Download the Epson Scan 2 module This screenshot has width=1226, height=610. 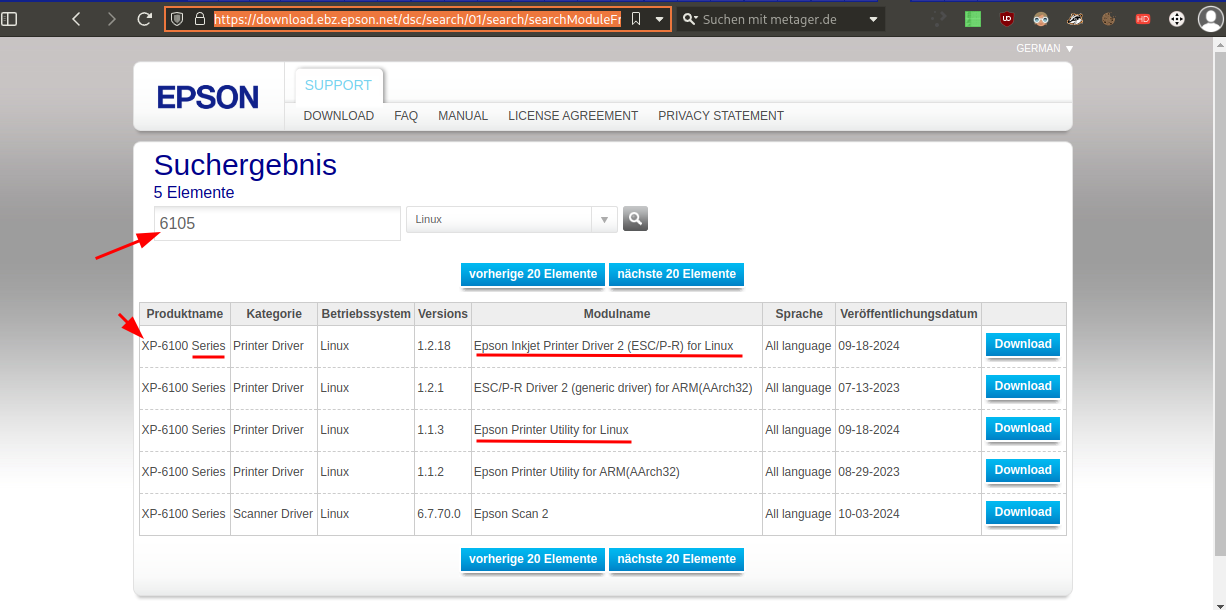point(1023,512)
